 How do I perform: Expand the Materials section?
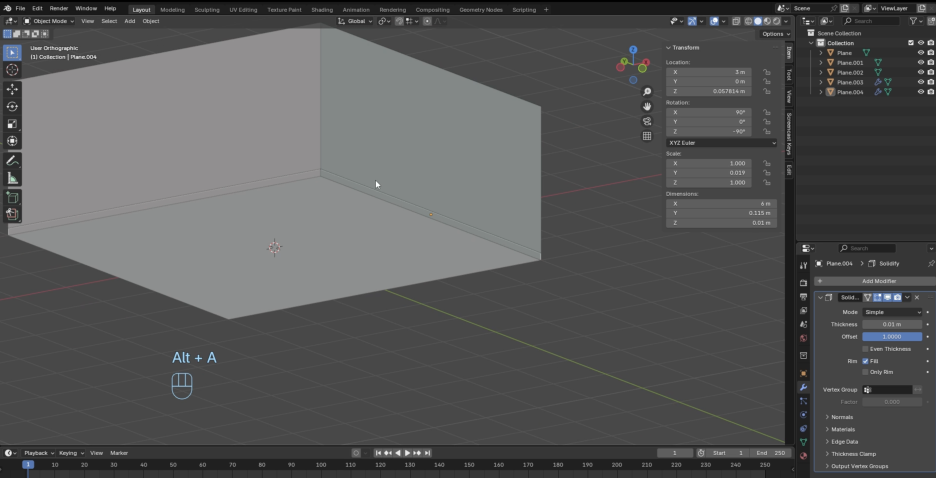coord(843,430)
